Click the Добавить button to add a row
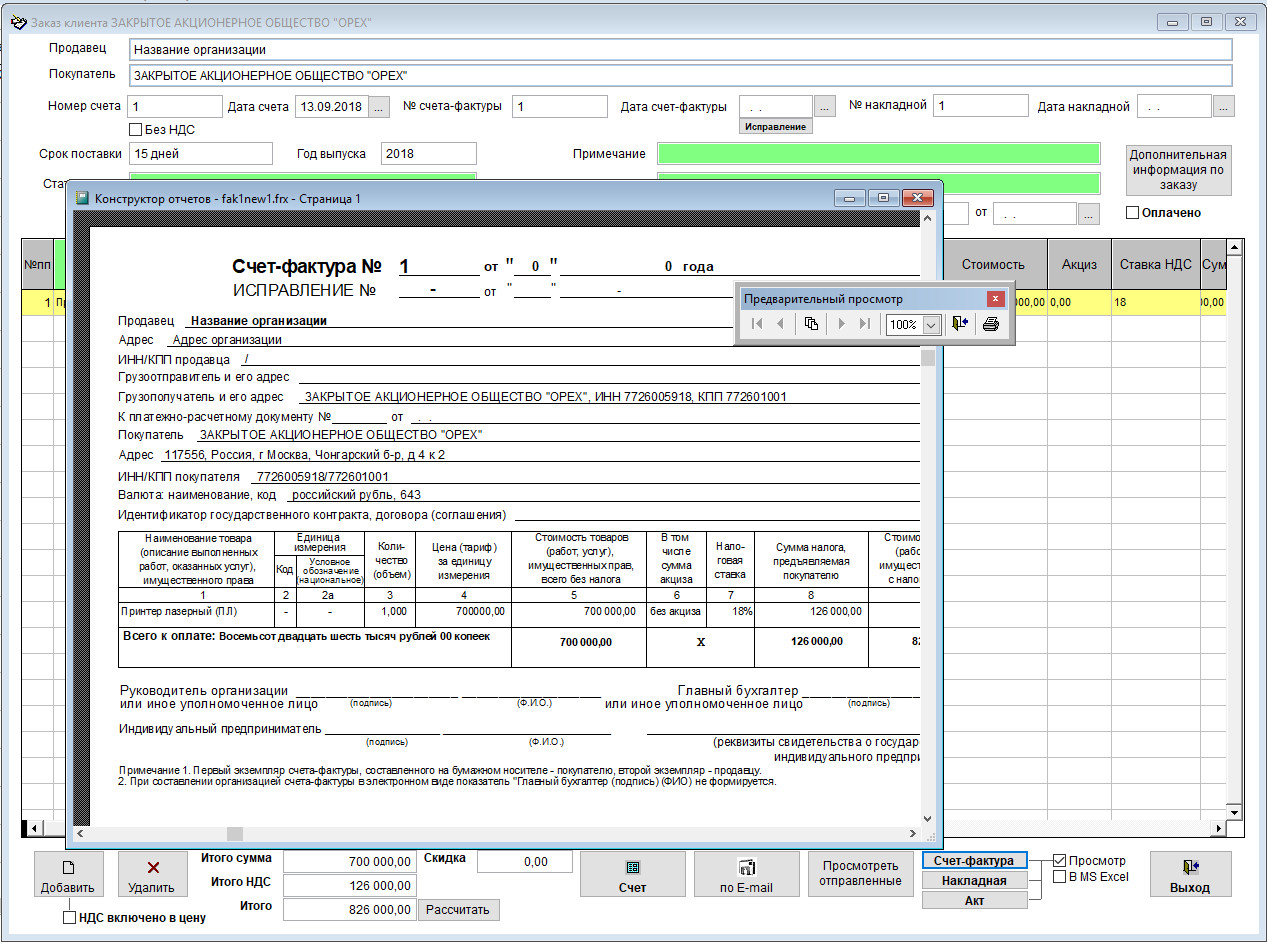The height and width of the screenshot is (945, 1267). click(x=68, y=876)
